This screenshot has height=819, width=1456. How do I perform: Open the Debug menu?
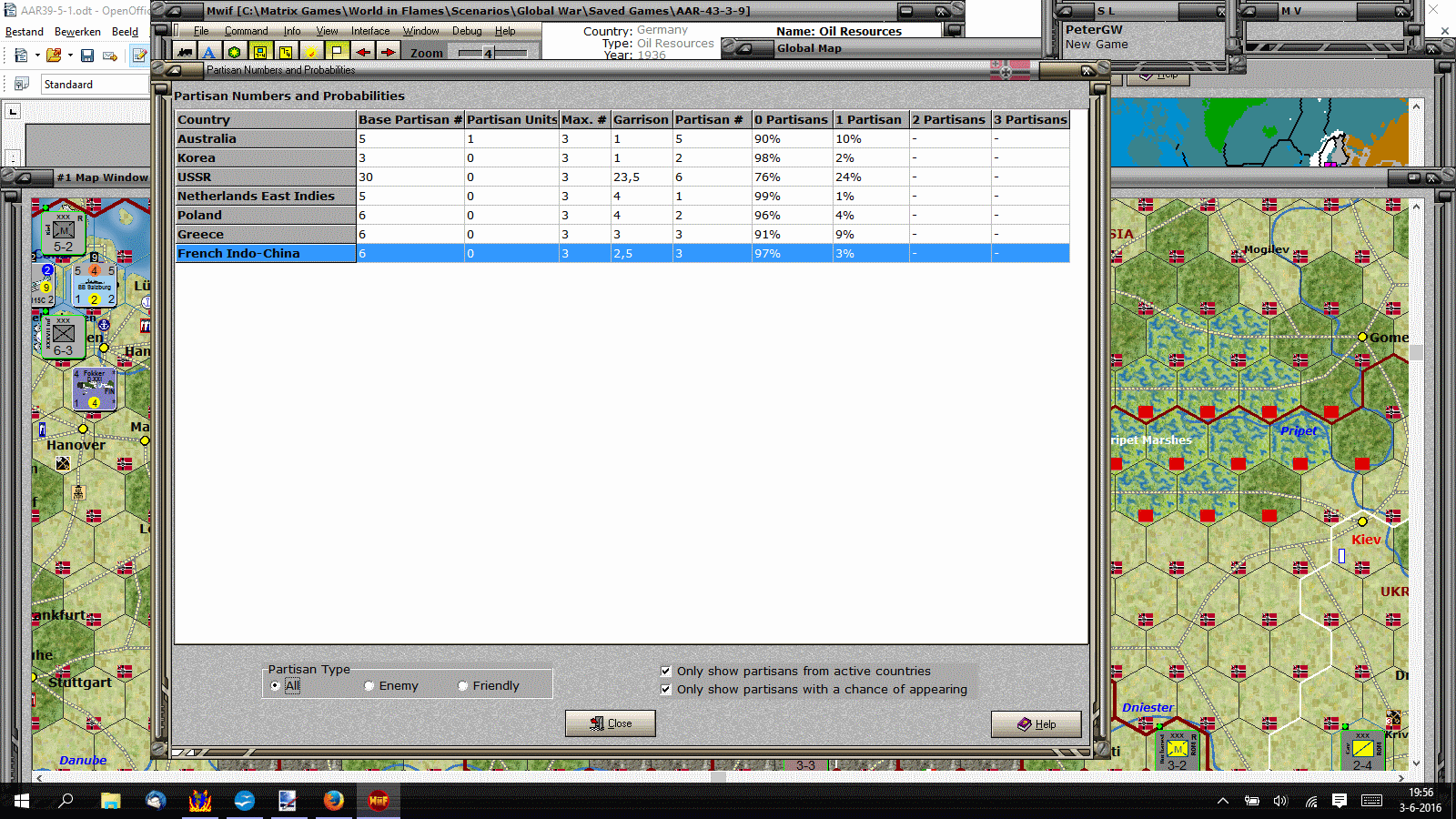pos(467,31)
